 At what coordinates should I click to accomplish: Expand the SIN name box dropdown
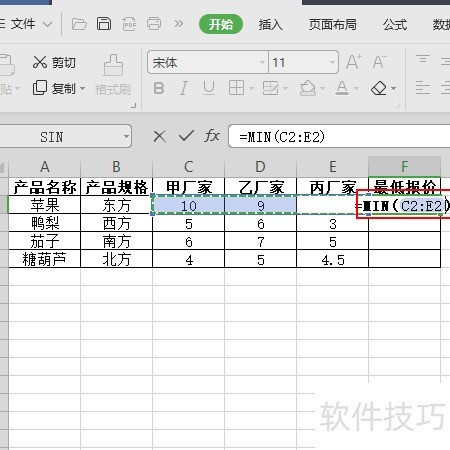click(126, 136)
